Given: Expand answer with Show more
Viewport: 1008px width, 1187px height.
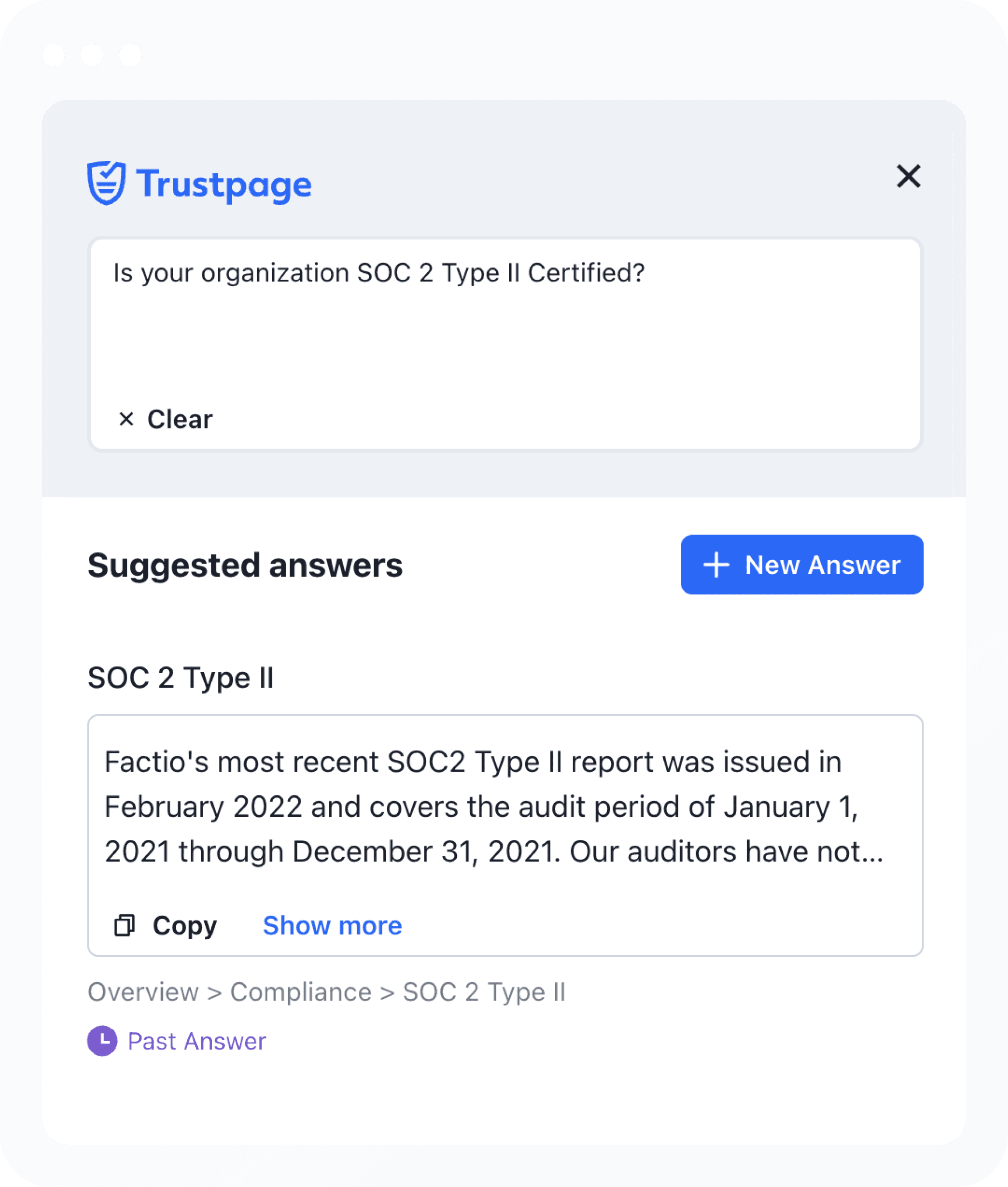Looking at the screenshot, I should 332,925.
